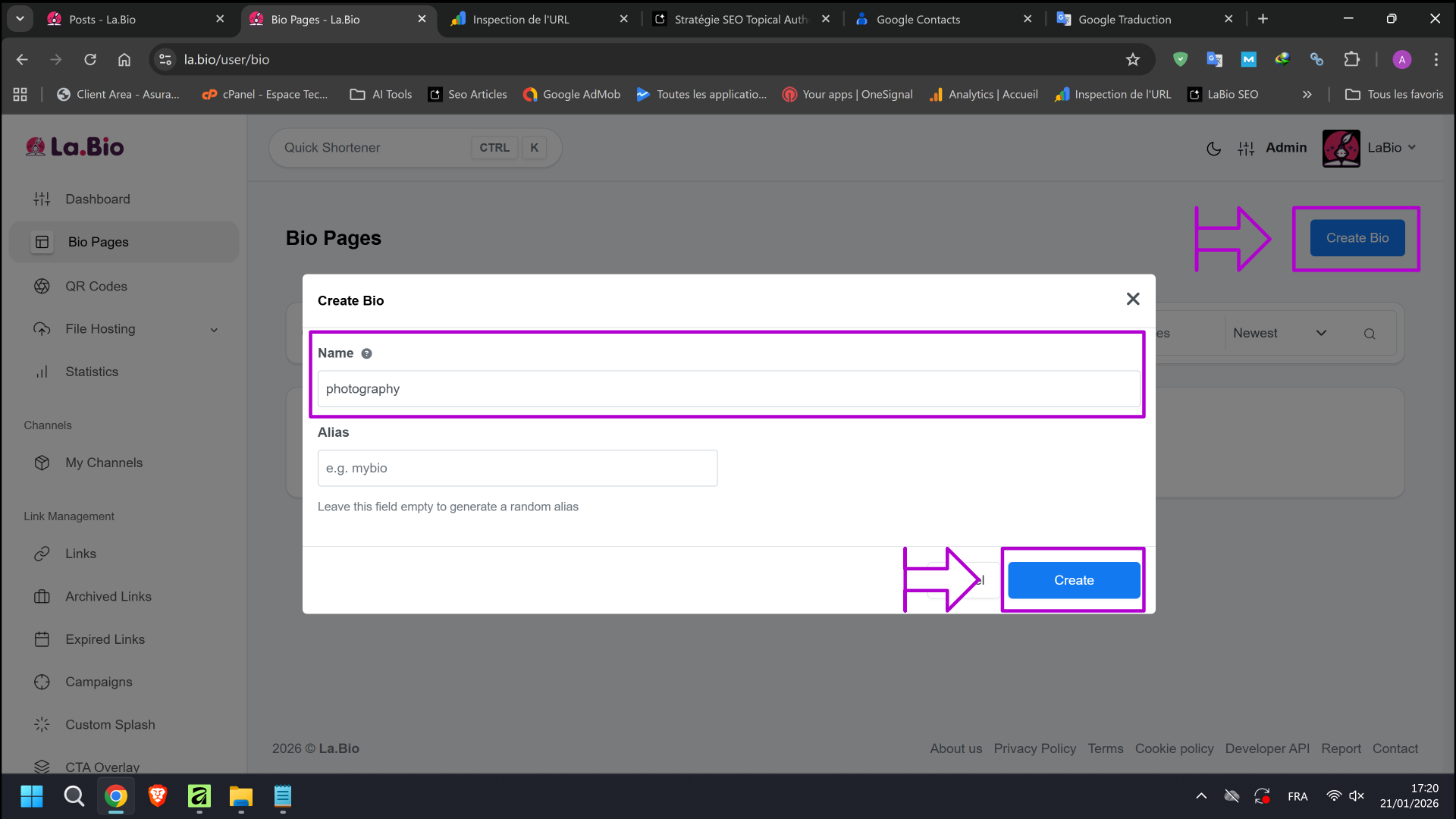Close the Create Bio dialog

point(1133,300)
